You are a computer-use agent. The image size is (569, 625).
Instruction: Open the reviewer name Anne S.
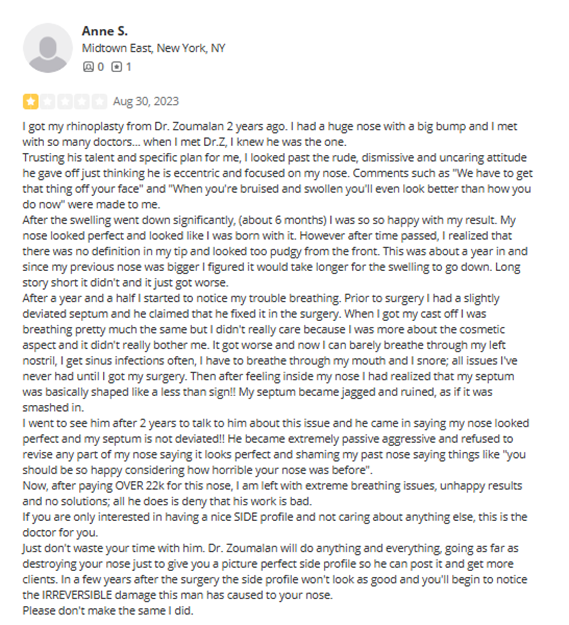click(x=105, y=31)
